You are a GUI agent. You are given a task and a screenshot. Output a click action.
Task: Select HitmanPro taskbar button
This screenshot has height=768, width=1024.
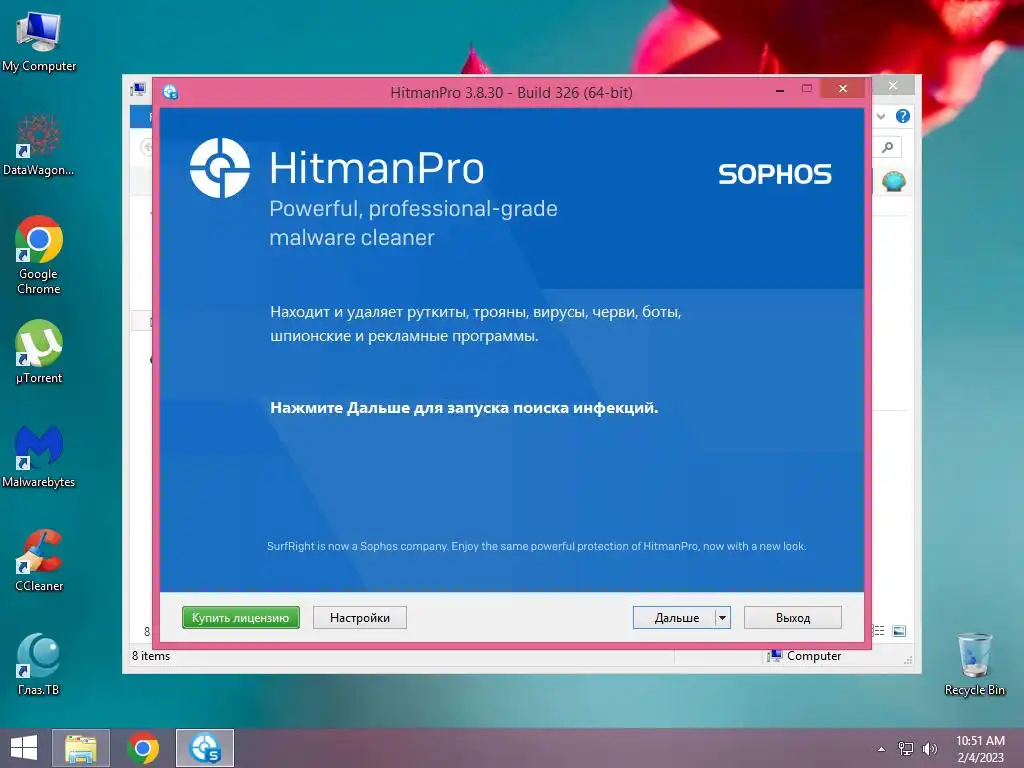tap(205, 748)
